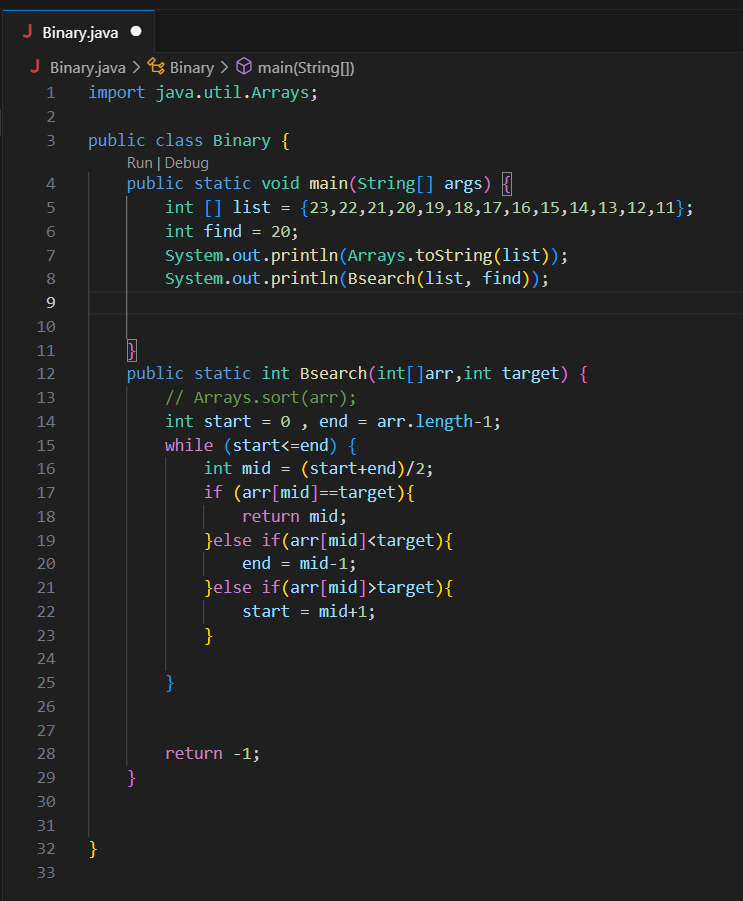Viewport: 743px width, 901px height.
Task: Click 'Bsearch' method declaration on line 12
Action: [333, 374]
